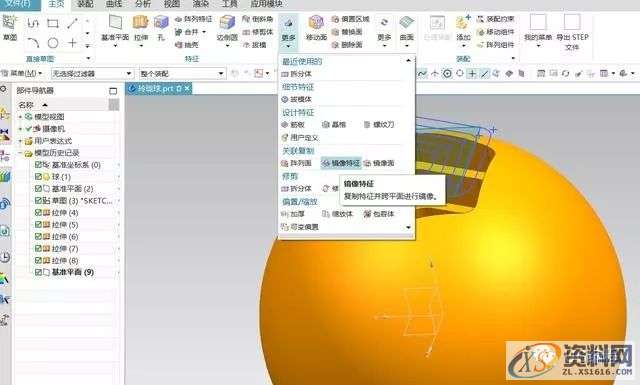Click the 拔模 draft command in ribbon
The image size is (640, 385).
[255, 45]
